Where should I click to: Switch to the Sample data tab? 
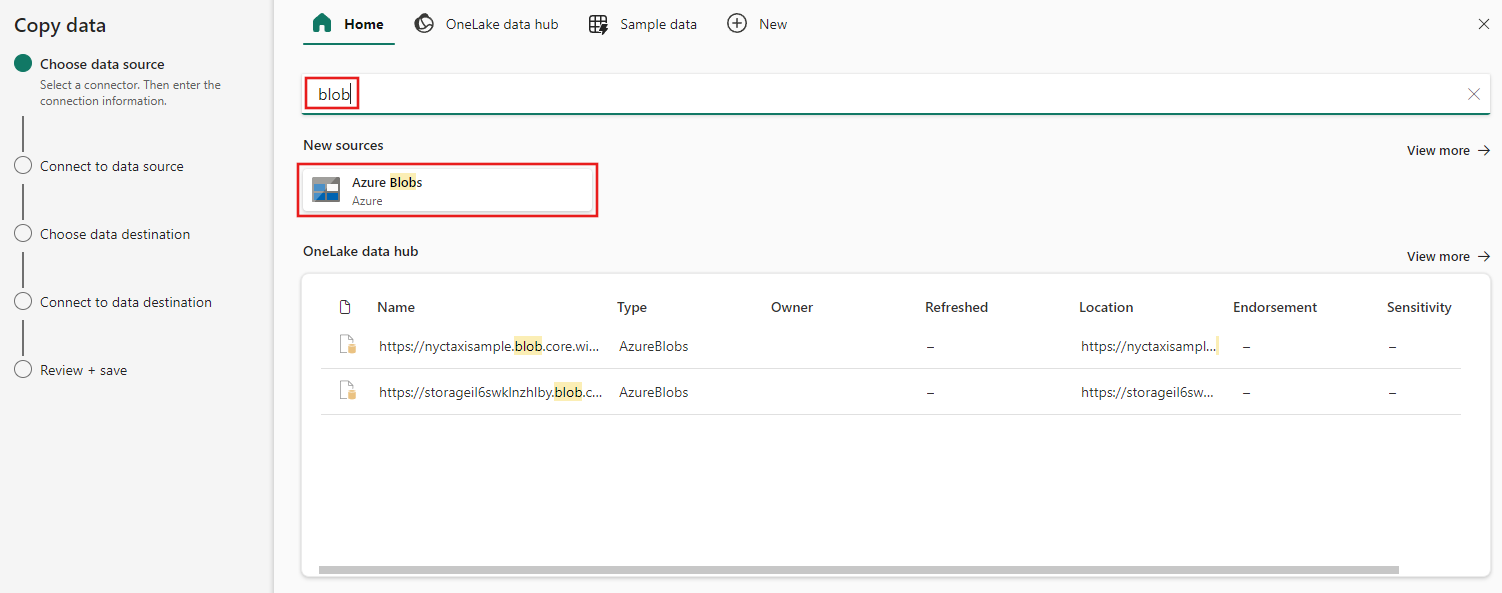click(643, 24)
